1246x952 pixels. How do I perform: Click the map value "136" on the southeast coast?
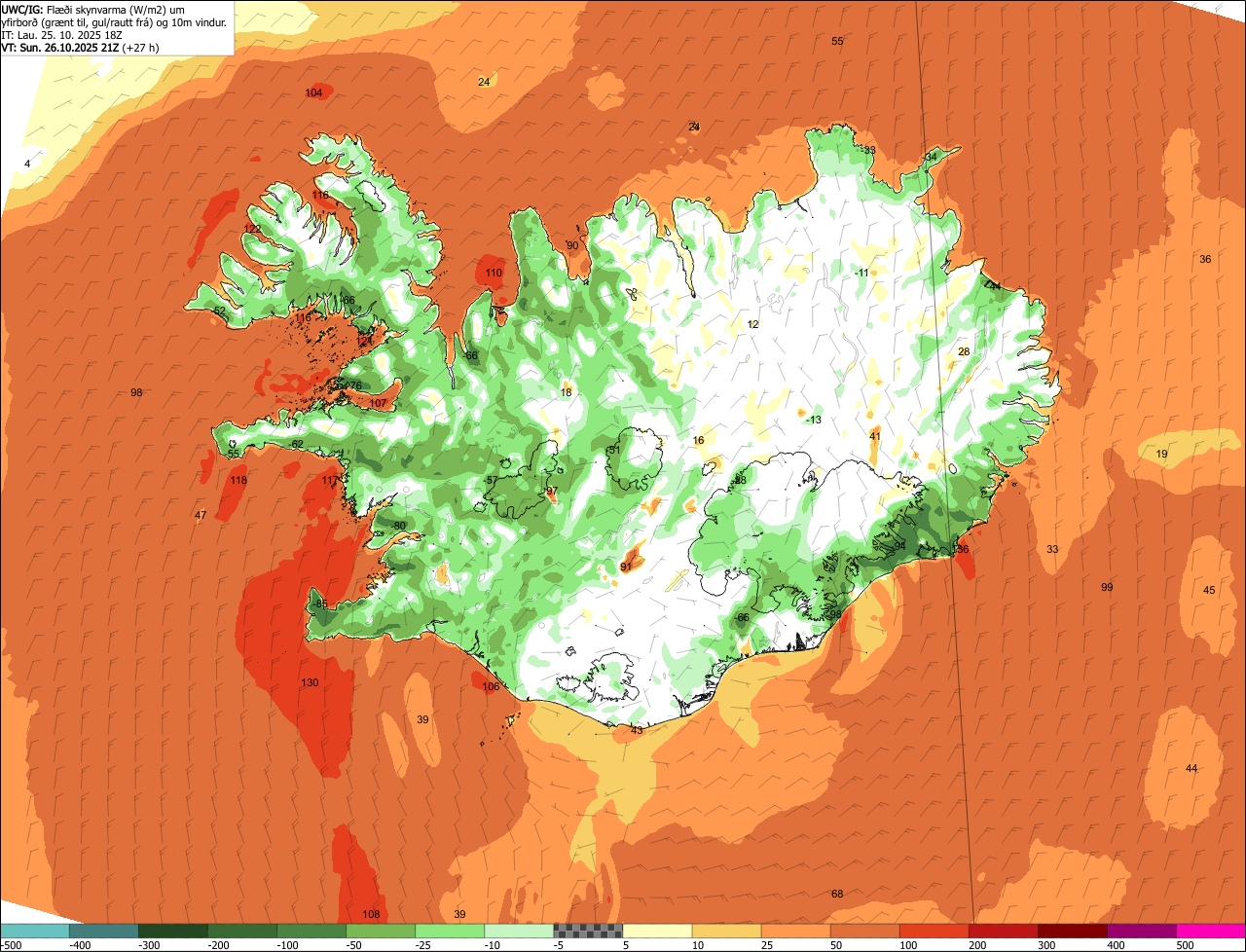[961, 549]
